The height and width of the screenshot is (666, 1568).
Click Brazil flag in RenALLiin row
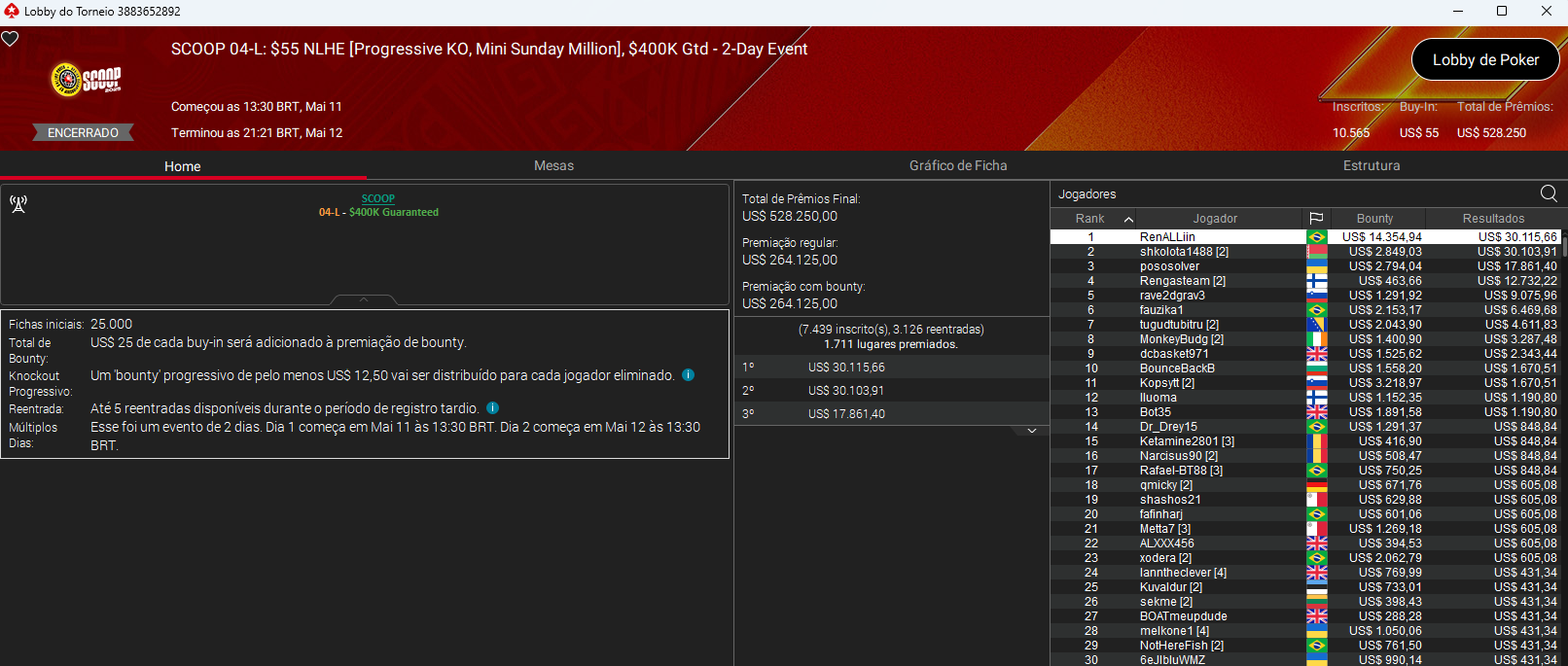pyautogui.click(x=1317, y=237)
